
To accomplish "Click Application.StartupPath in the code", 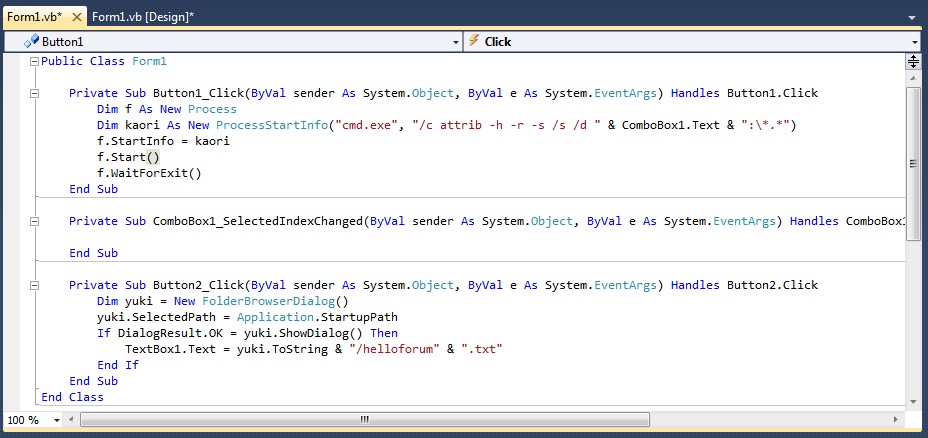I will 317,317.
